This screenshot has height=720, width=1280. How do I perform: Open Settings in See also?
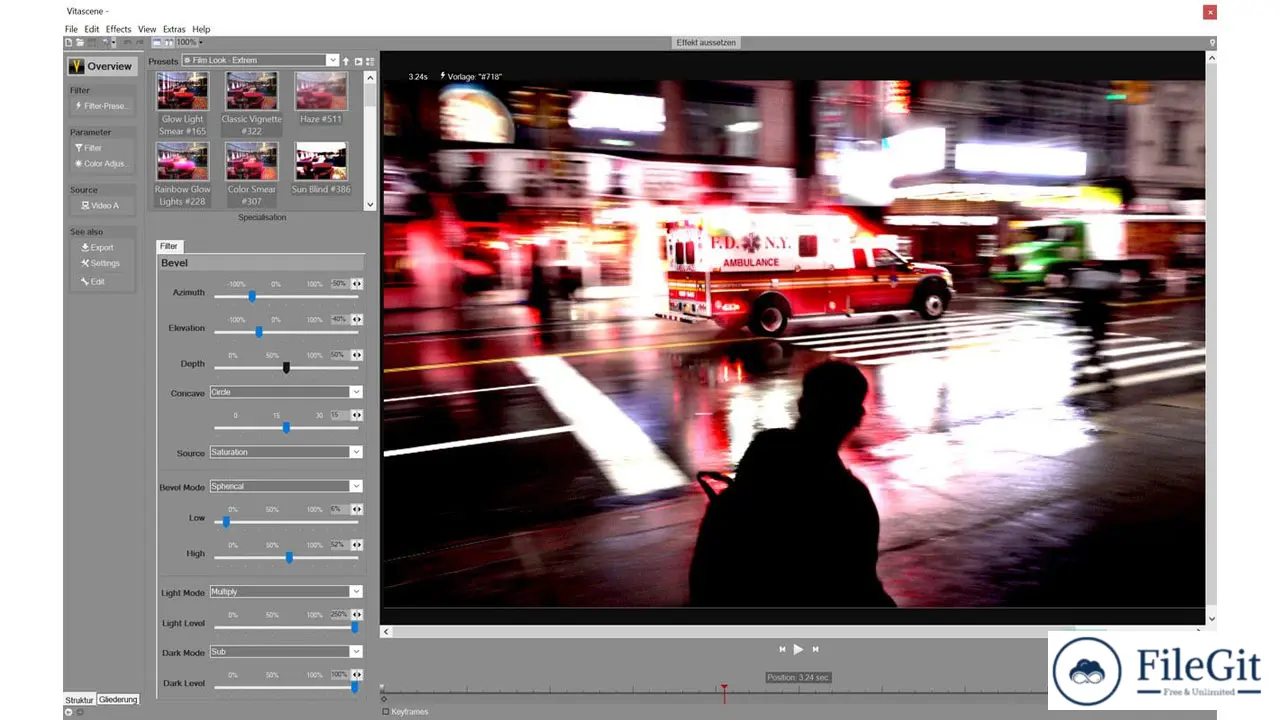tap(102, 263)
